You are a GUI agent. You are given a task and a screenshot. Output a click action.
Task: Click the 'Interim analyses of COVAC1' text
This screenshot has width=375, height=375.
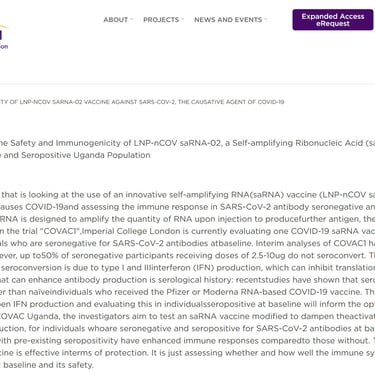point(311,243)
